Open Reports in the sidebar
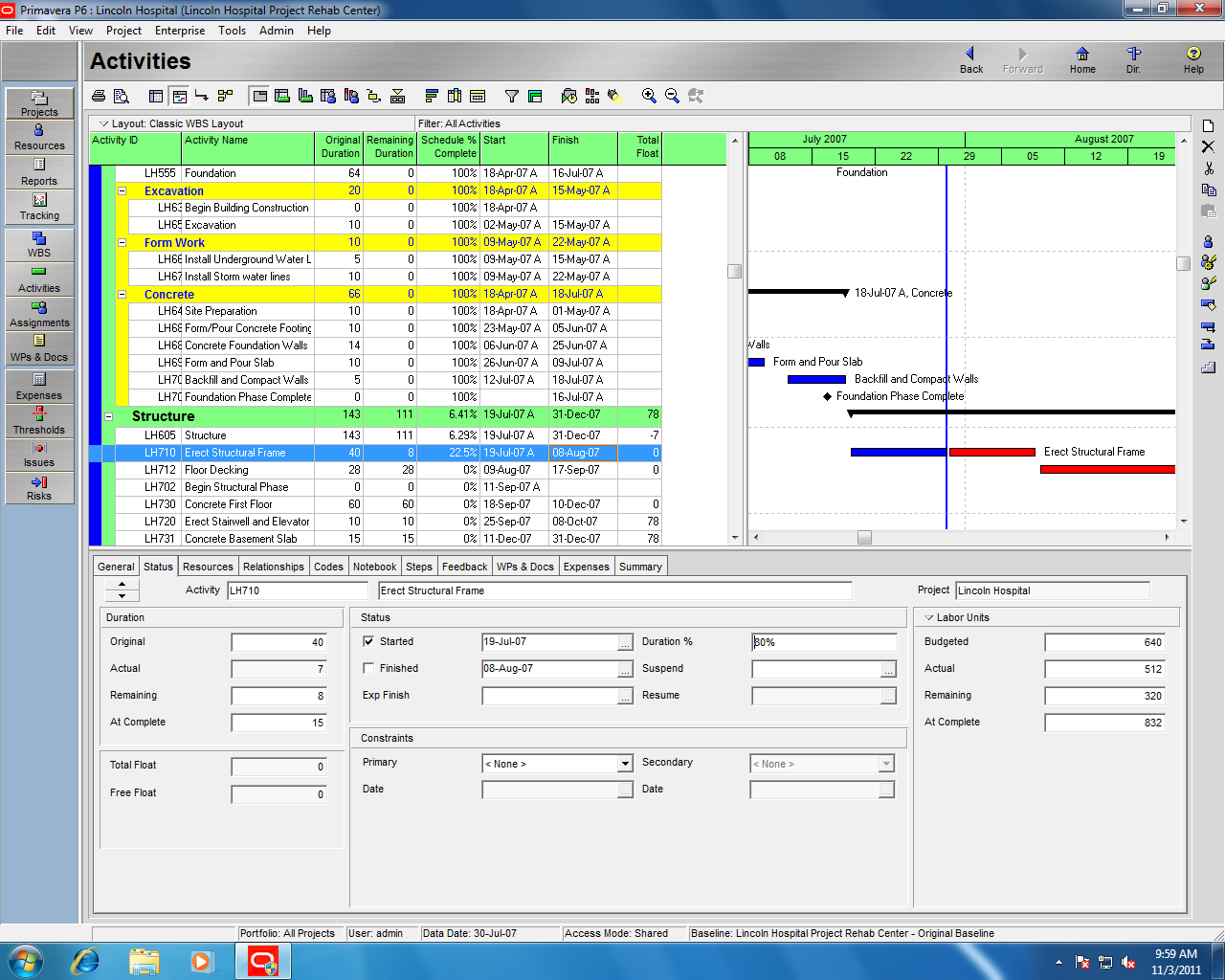This screenshot has width=1225, height=980. [x=39, y=172]
